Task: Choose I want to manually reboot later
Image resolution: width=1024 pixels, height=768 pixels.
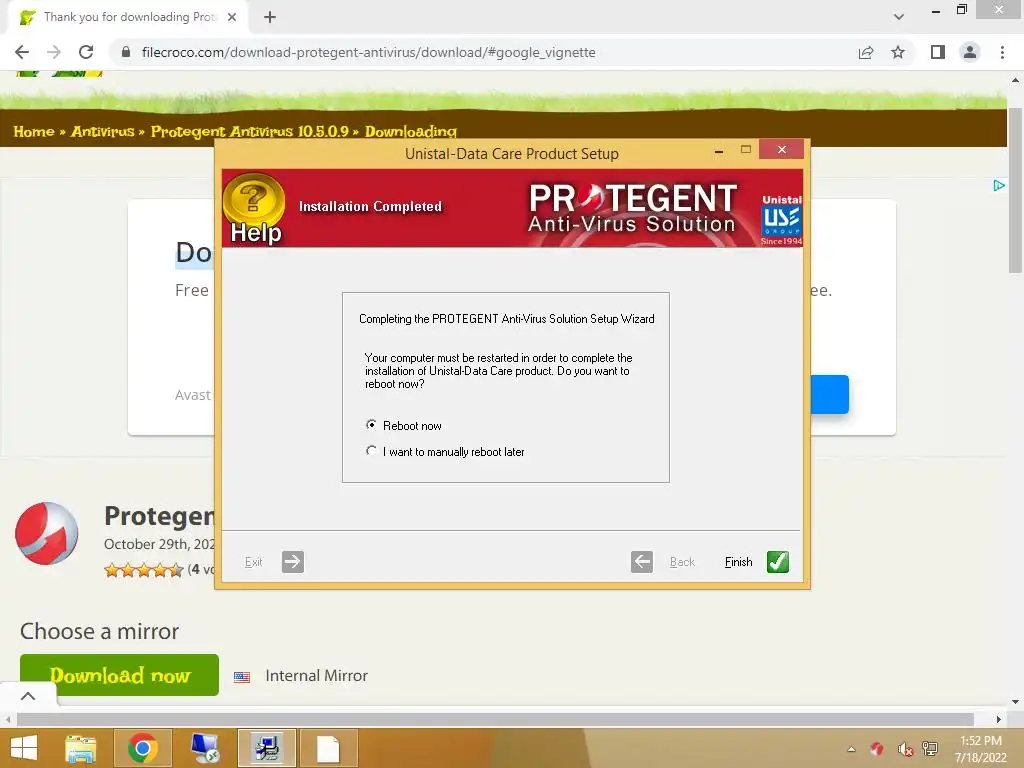Action: [x=371, y=451]
